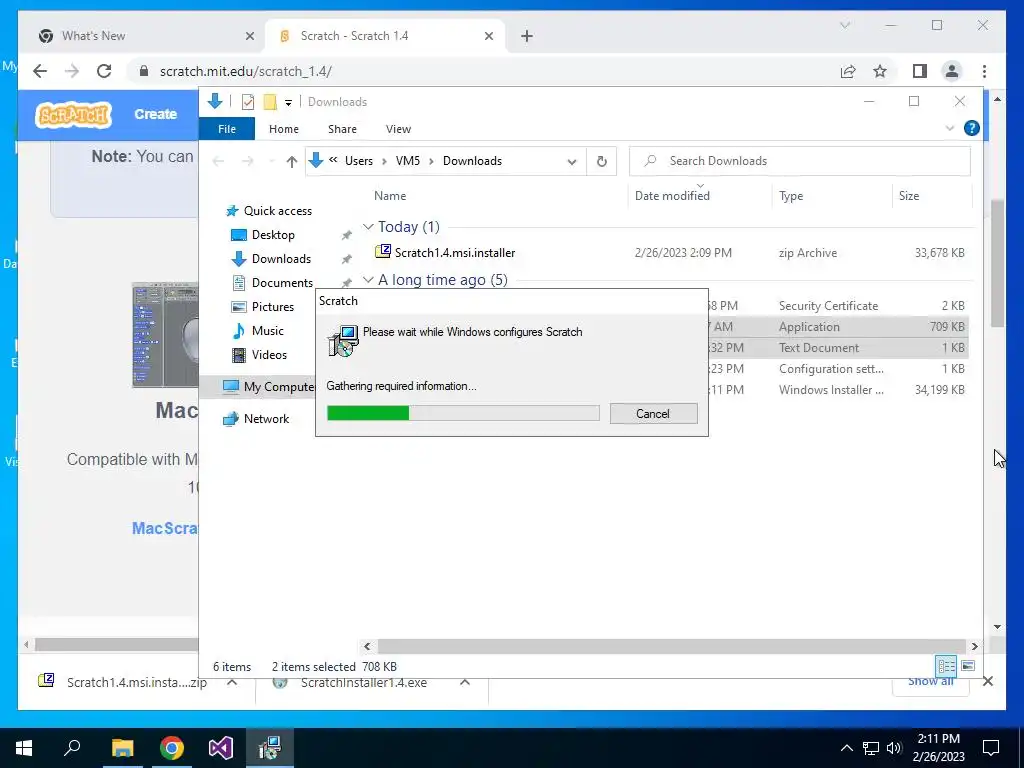
Task: Select Videos in navigation pane
Action: point(260,355)
